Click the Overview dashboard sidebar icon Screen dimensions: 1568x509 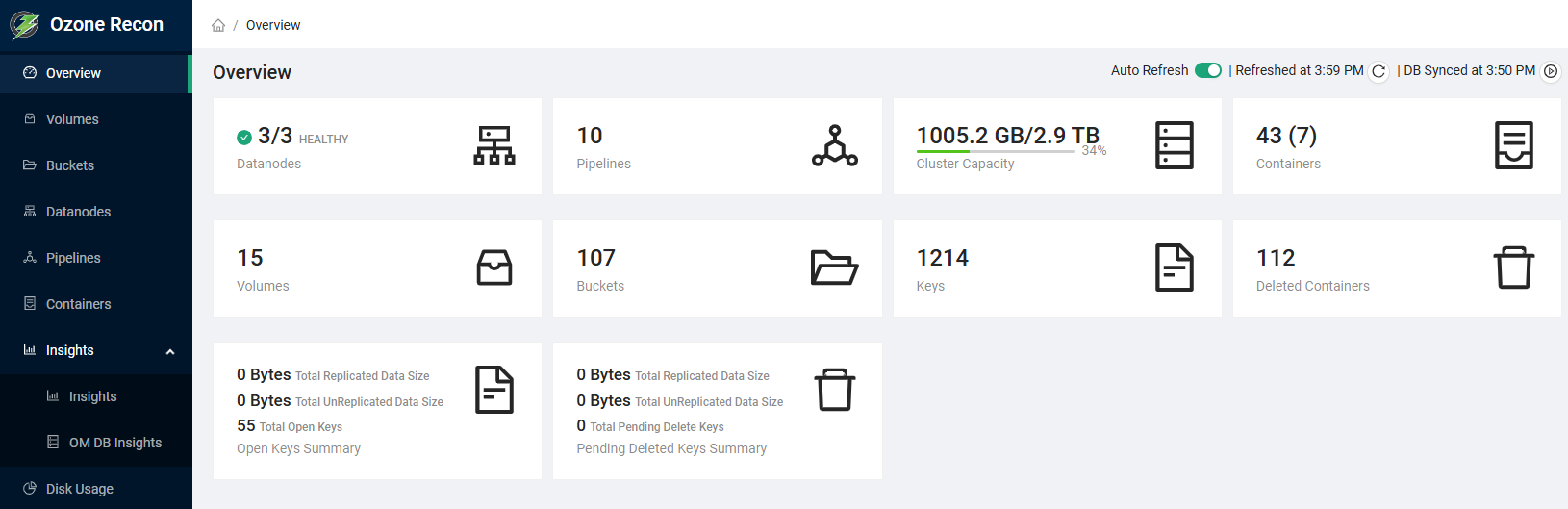(30, 73)
